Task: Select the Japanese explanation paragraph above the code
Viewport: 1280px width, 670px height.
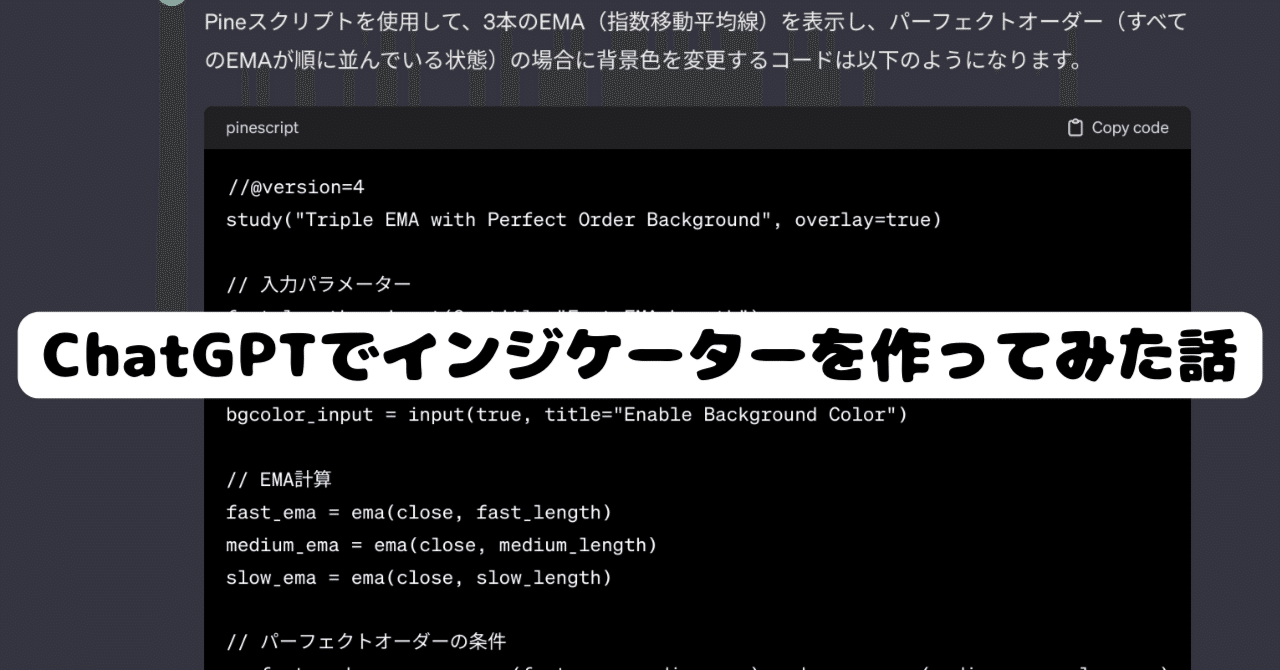Action: pos(693,38)
